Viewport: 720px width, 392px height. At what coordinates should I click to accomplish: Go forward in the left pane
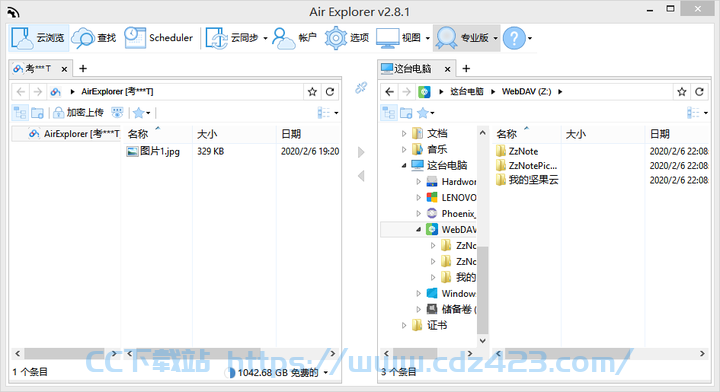point(38,92)
